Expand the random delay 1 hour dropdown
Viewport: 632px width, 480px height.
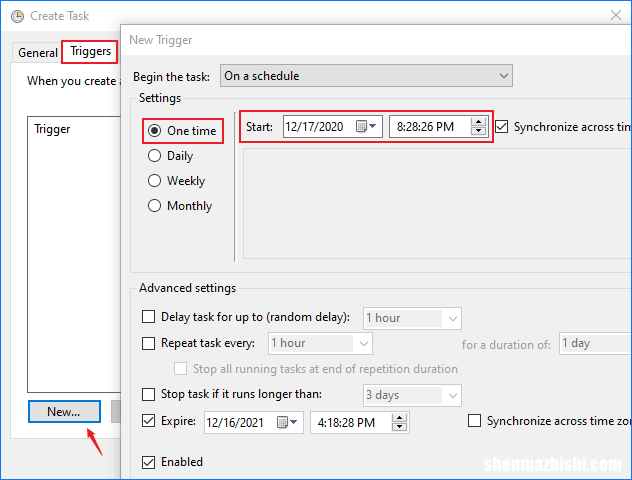[x=412, y=318]
